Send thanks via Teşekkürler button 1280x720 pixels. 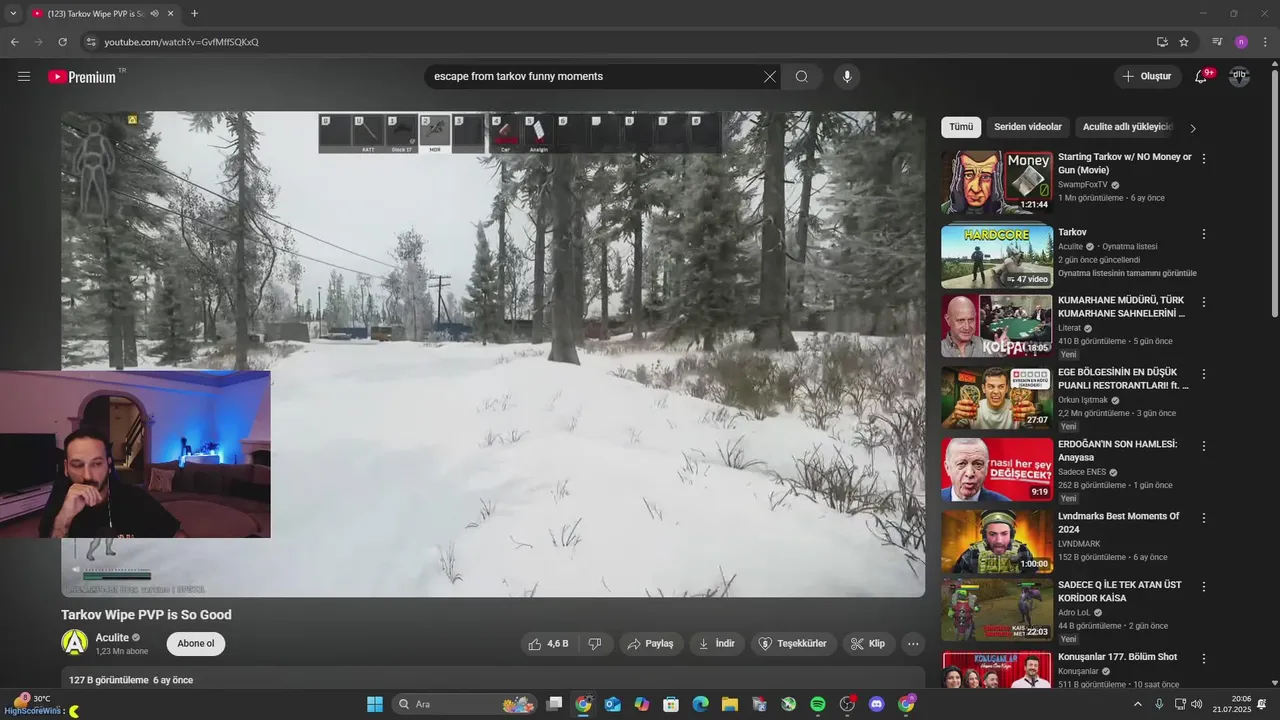coord(793,644)
